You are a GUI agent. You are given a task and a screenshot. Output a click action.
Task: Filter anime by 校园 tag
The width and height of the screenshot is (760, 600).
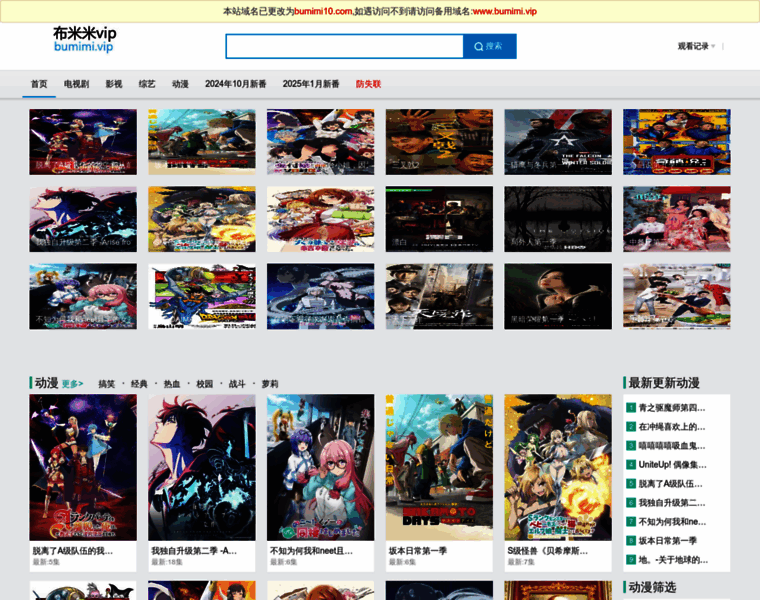click(x=205, y=384)
